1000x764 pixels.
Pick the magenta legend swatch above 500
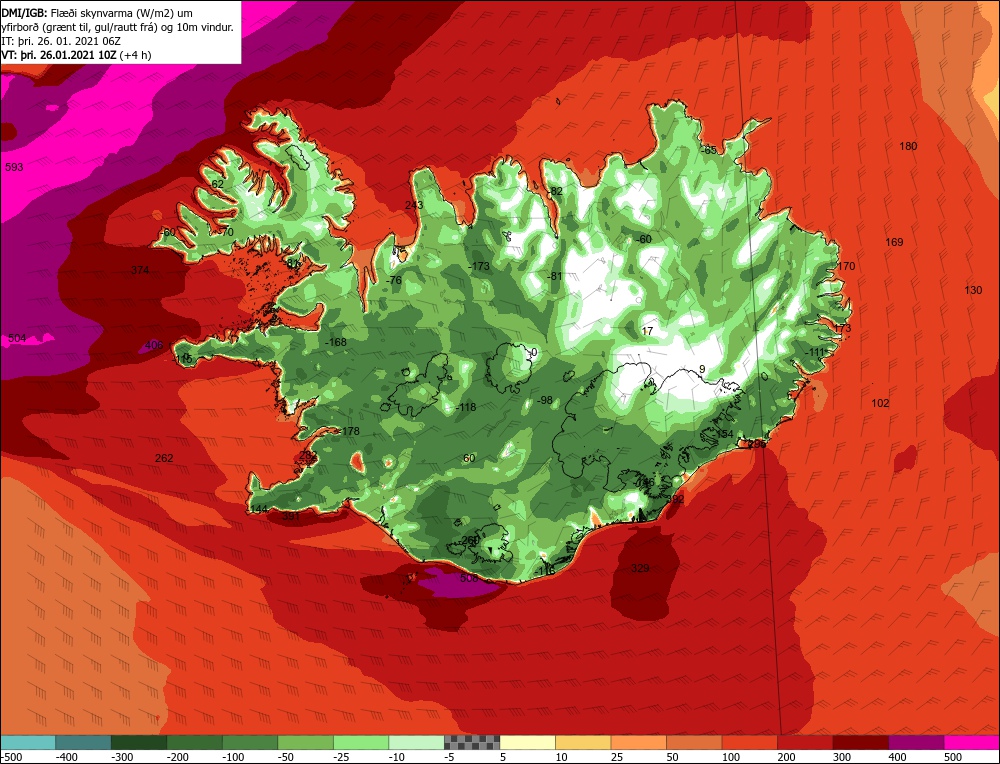(x=971, y=742)
